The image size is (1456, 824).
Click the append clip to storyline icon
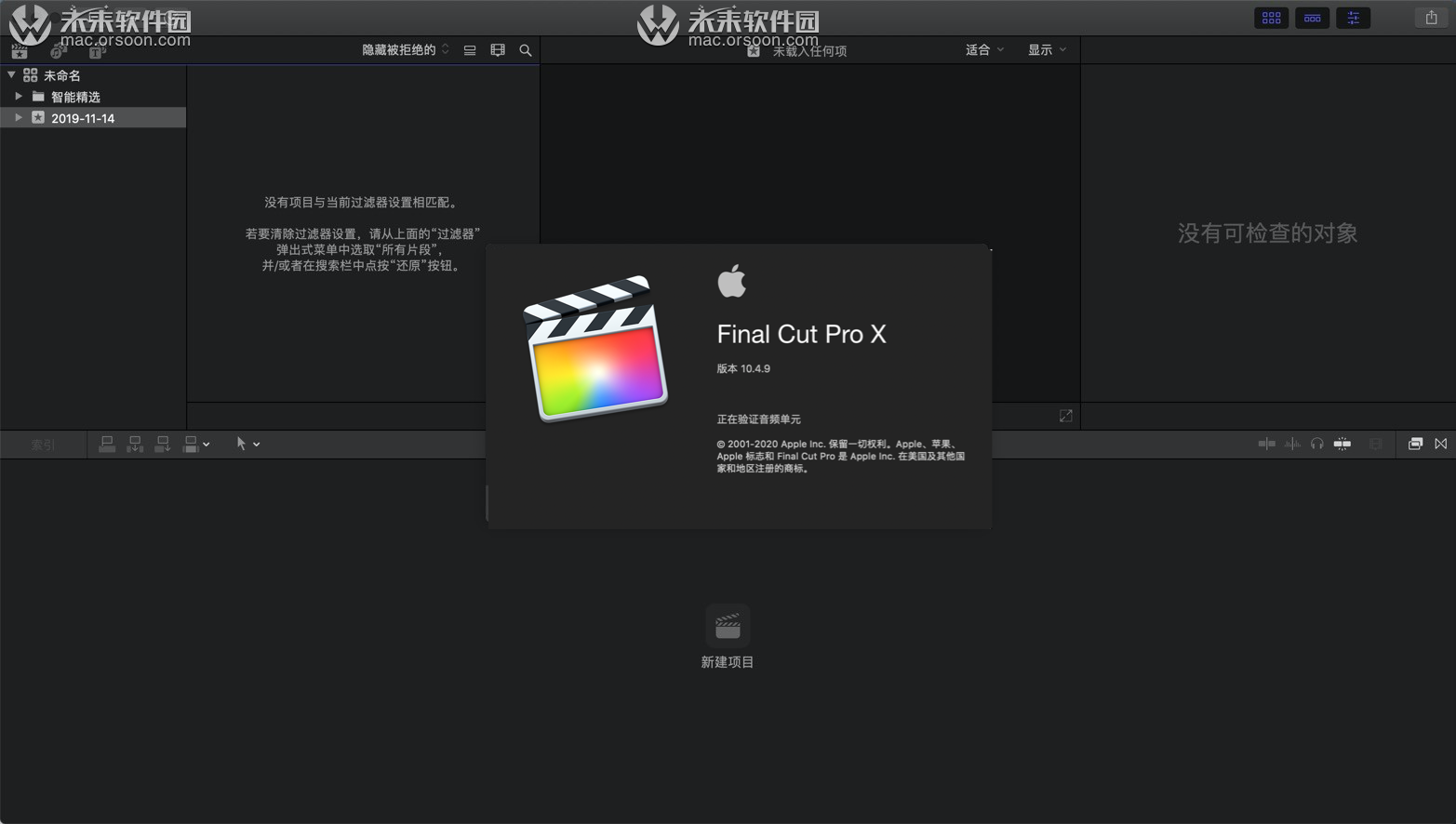[163, 445]
